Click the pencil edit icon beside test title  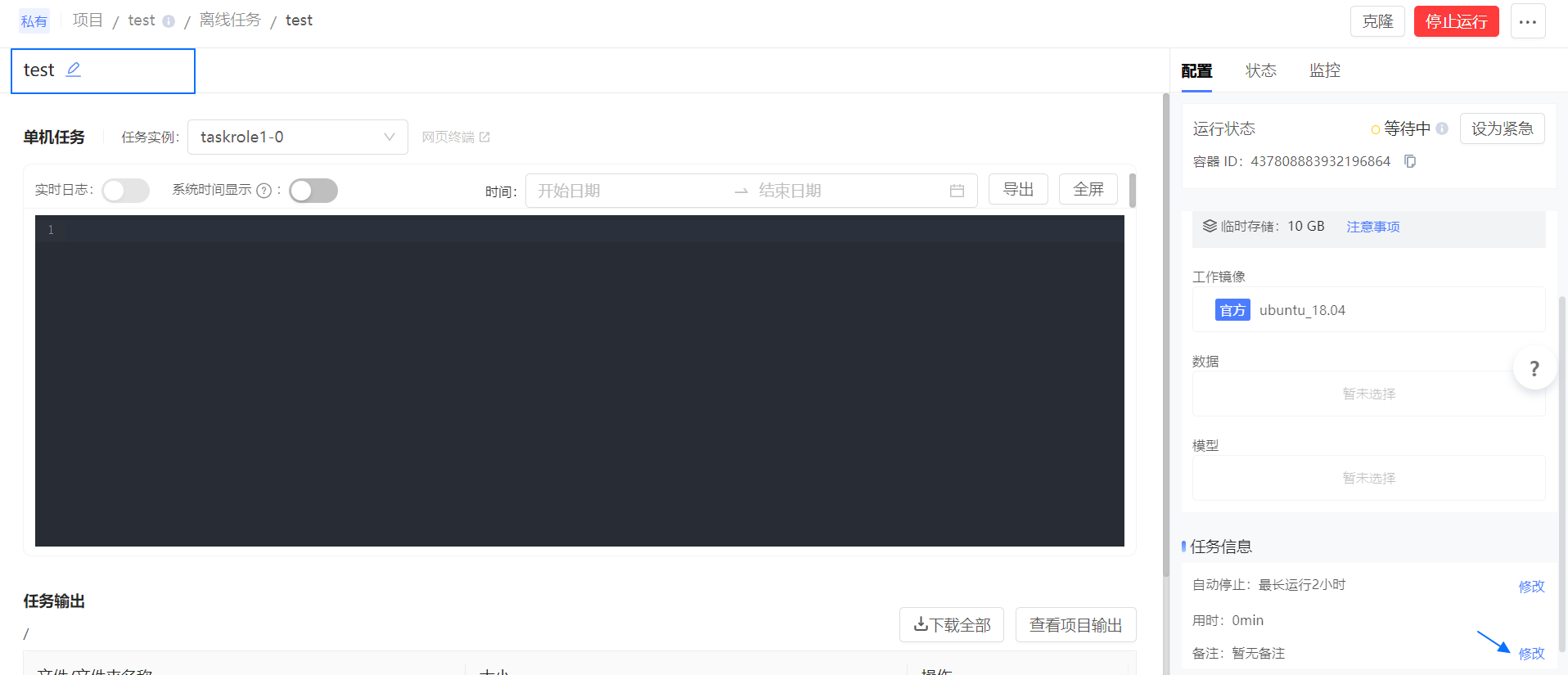(x=74, y=70)
